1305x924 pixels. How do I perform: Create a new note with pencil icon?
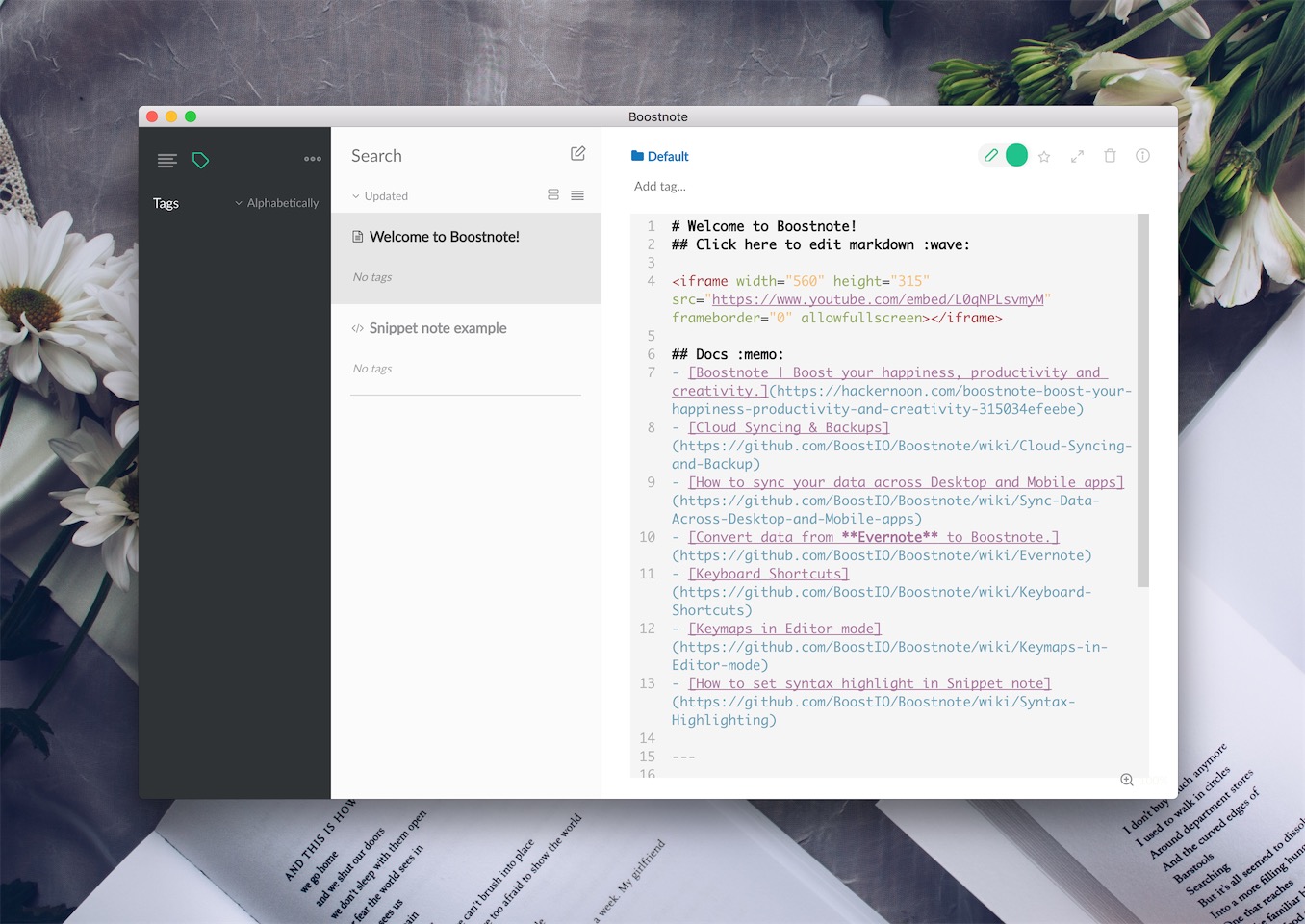[x=577, y=154]
